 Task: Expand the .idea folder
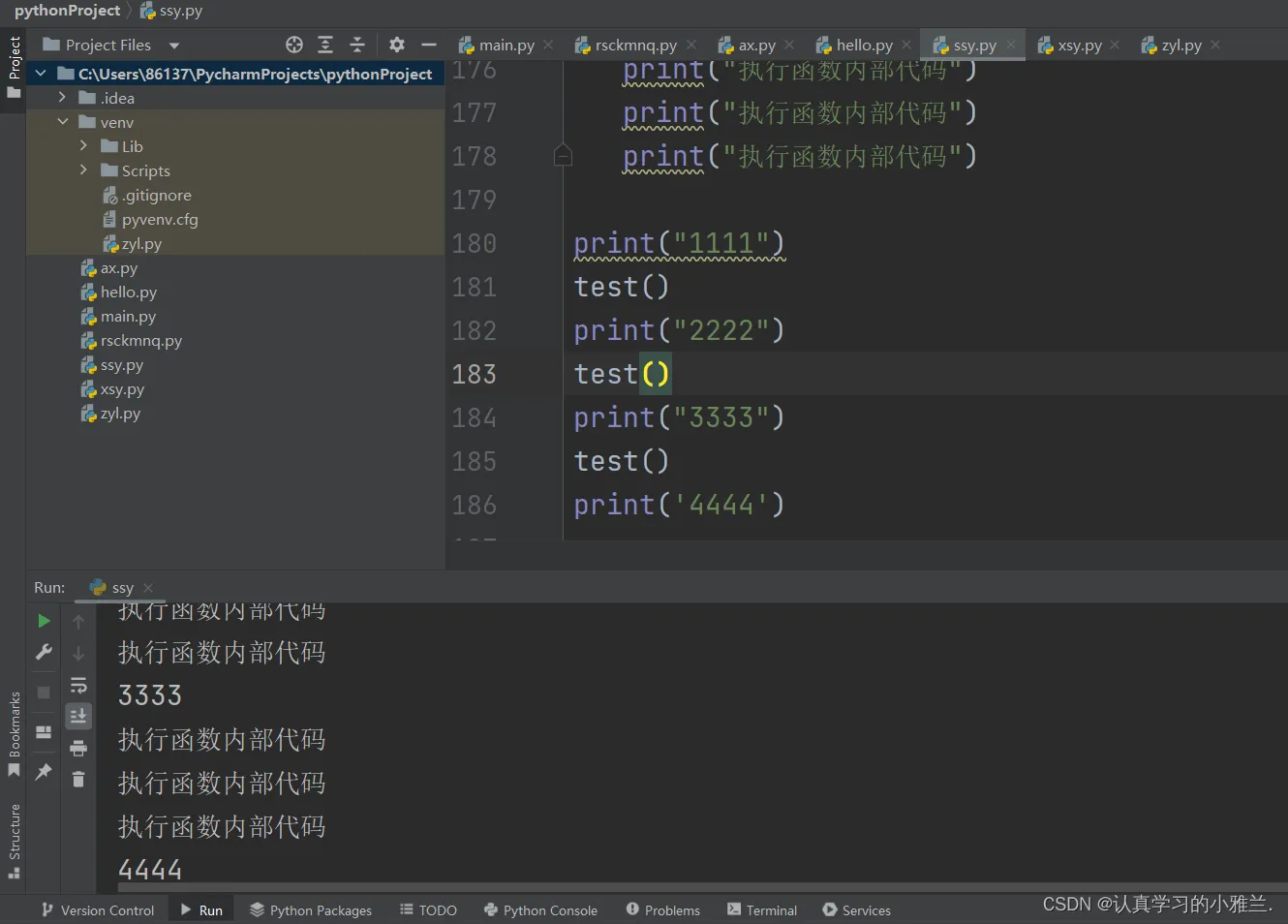(x=62, y=98)
